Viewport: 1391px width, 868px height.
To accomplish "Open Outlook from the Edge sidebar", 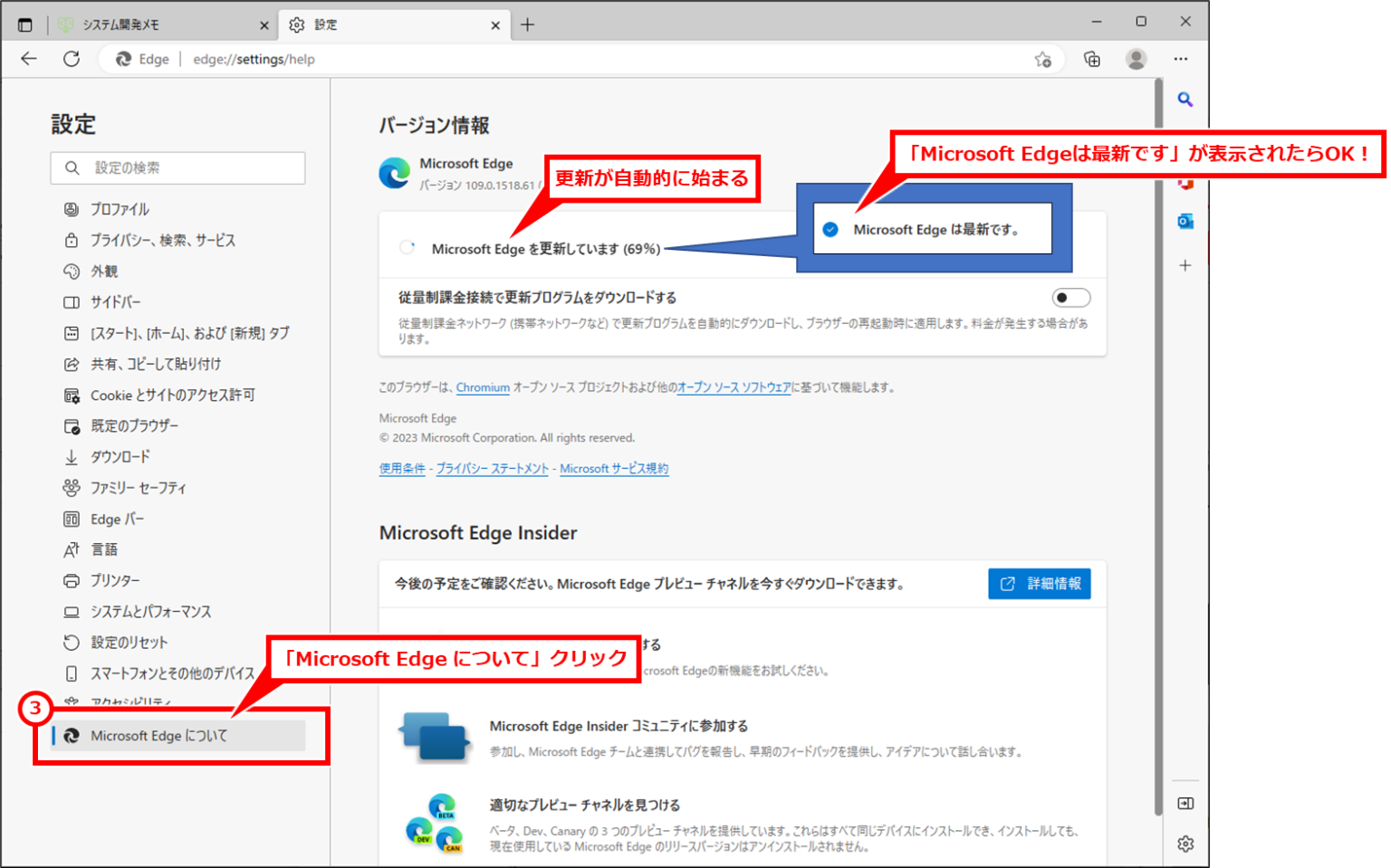I will [1185, 220].
